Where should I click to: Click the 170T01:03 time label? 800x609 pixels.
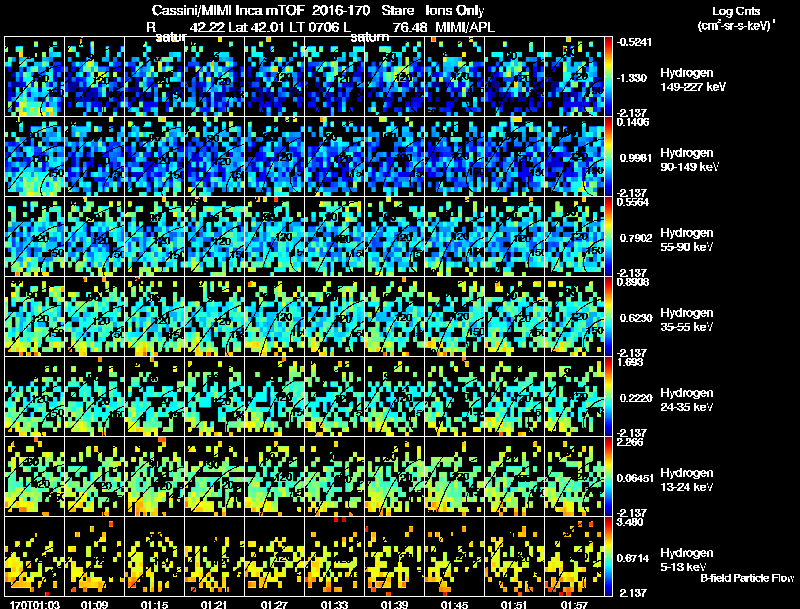pyautogui.click(x=34, y=605)
